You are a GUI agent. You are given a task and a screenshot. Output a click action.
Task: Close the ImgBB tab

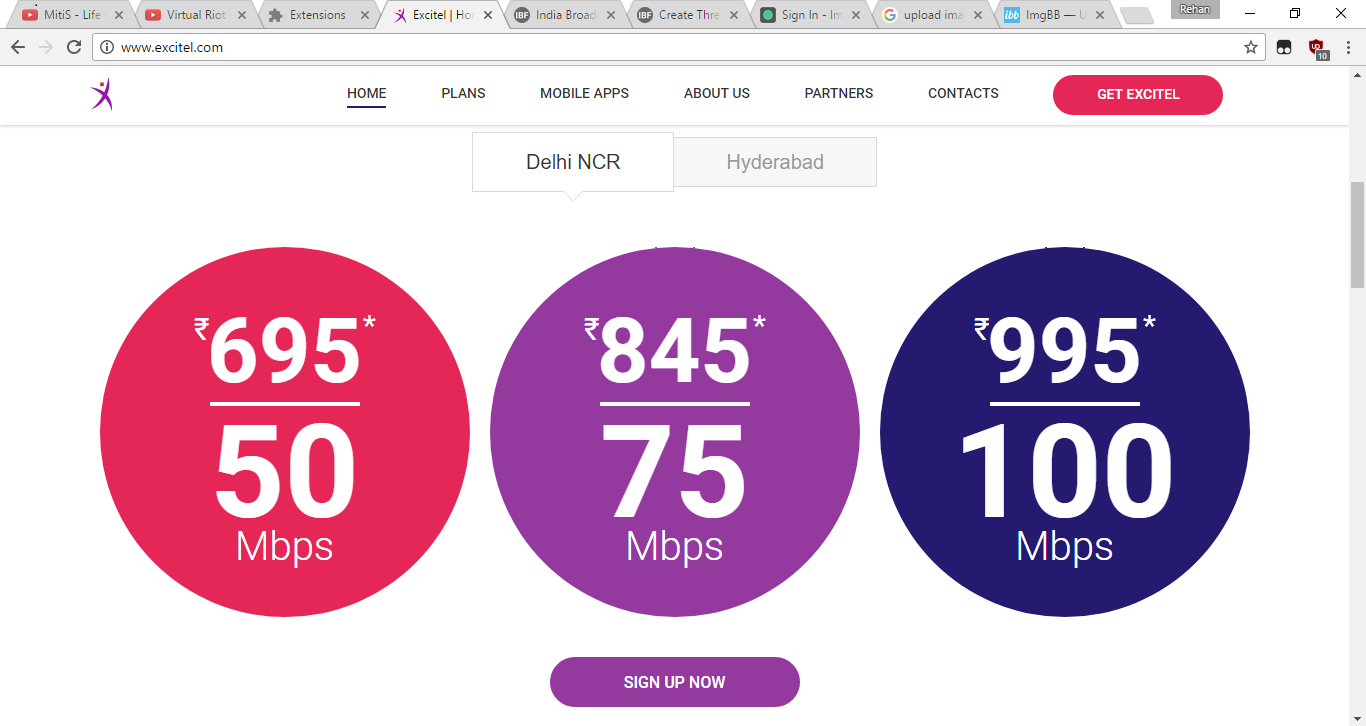click(x=1101, y=15)
